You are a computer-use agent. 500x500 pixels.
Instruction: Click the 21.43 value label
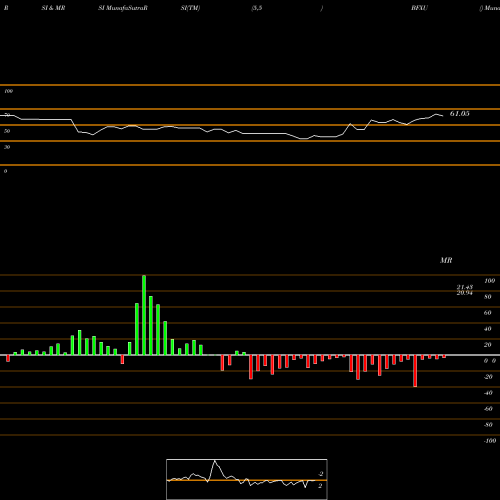point(465,287)
